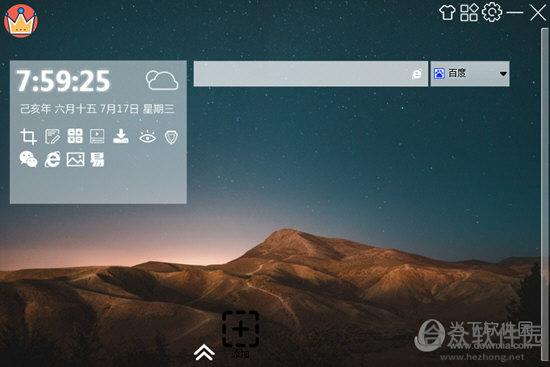Open the skin shirt icon

pyautogui.click(x=447, y=13)
